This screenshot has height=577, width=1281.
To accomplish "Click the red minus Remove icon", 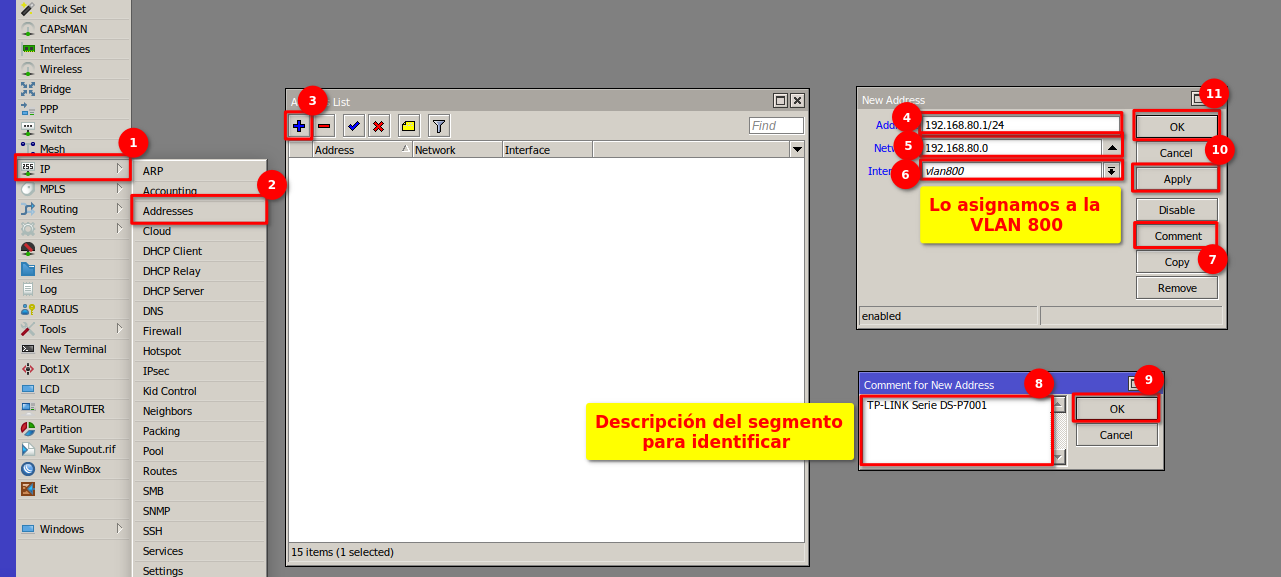I will tap(324, 126).
